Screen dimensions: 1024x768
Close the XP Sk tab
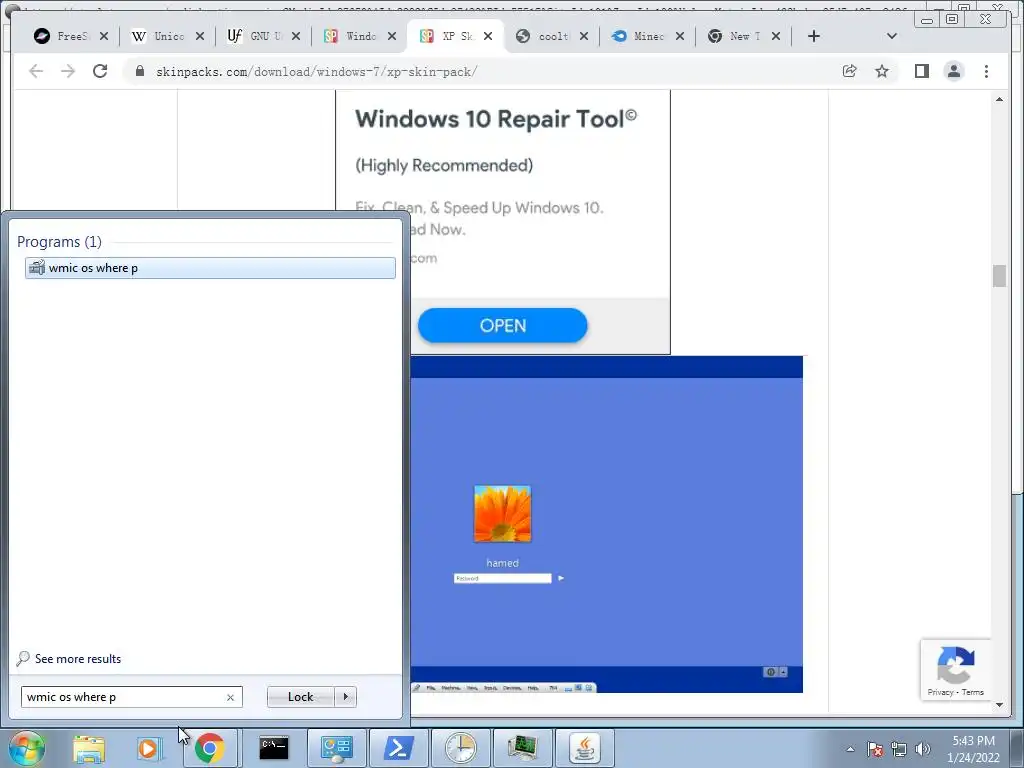click(488, 37)
